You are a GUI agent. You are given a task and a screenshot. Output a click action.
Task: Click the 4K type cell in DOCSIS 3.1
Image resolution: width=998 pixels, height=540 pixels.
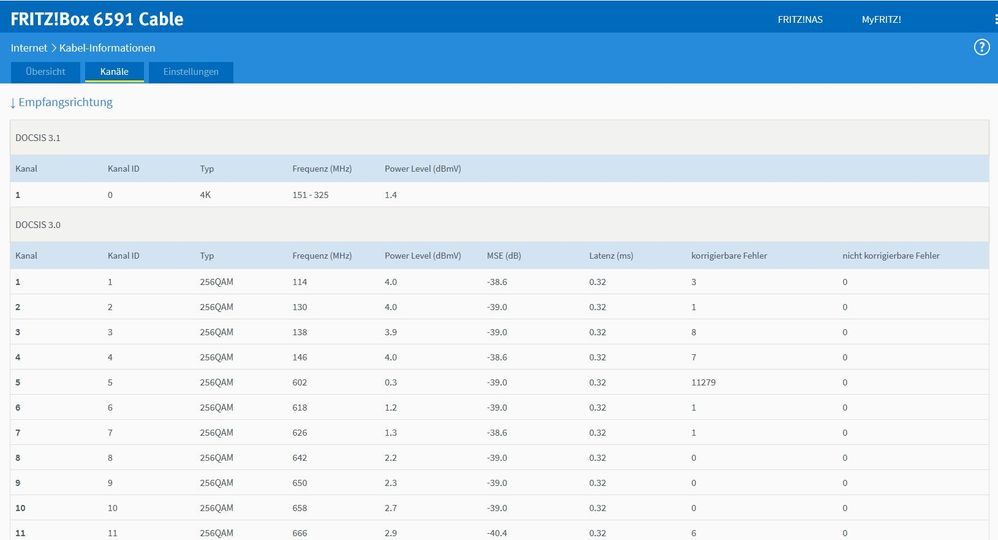click(x=207, y=195)
